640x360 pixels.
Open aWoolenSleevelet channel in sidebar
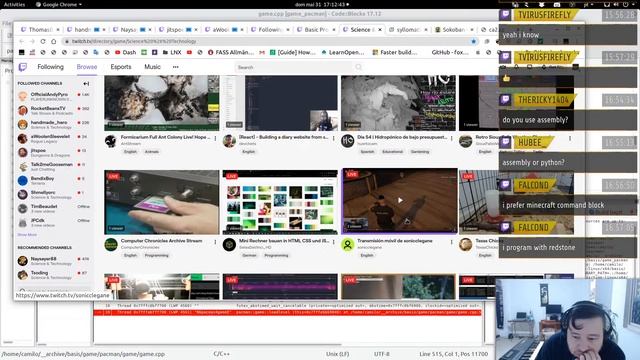[53, 138]
